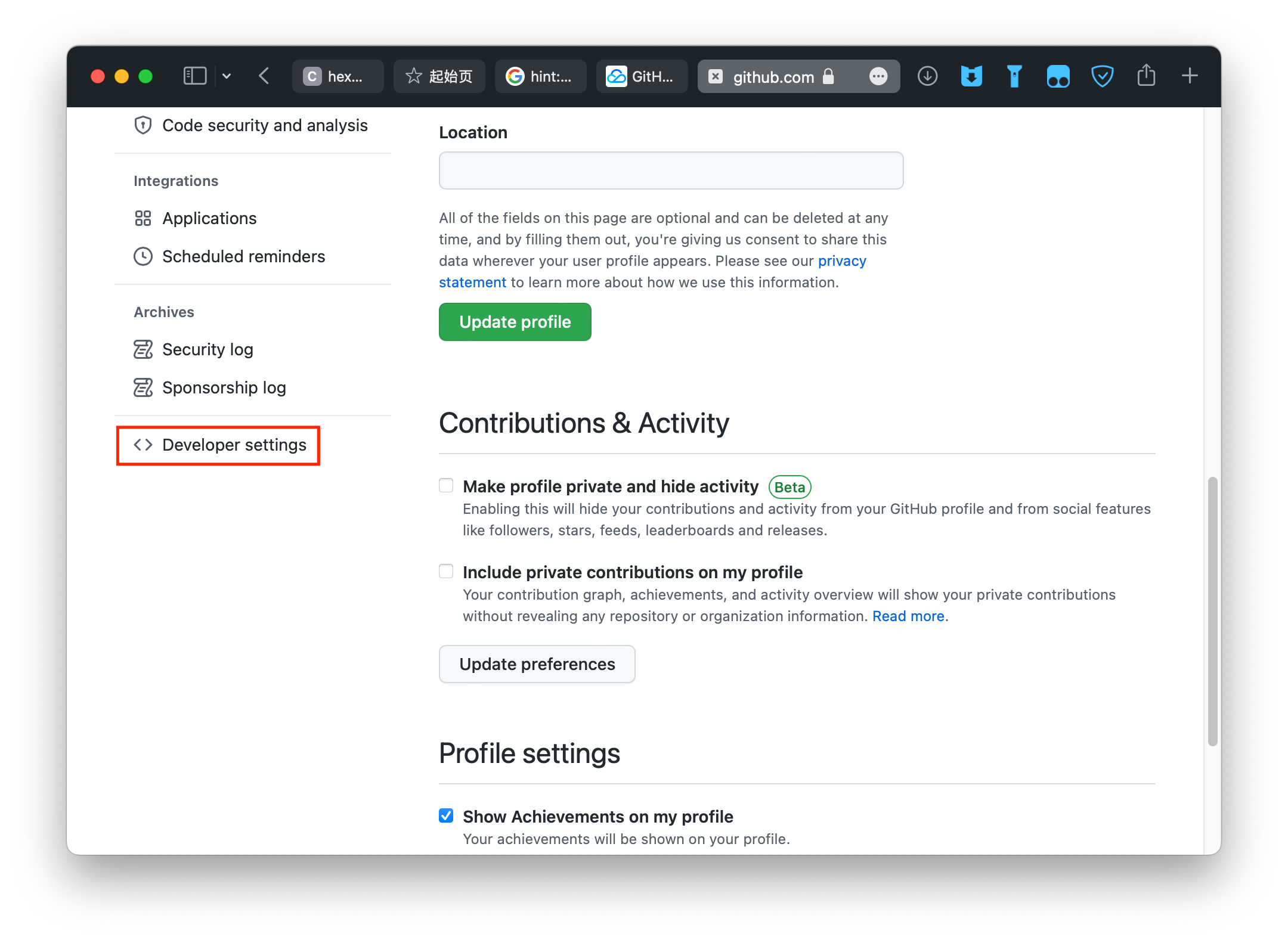Open the blue cat-face extension icon
Image resolution: width=1288 pixels, height=943 pixels.
(x=971, y=76)
